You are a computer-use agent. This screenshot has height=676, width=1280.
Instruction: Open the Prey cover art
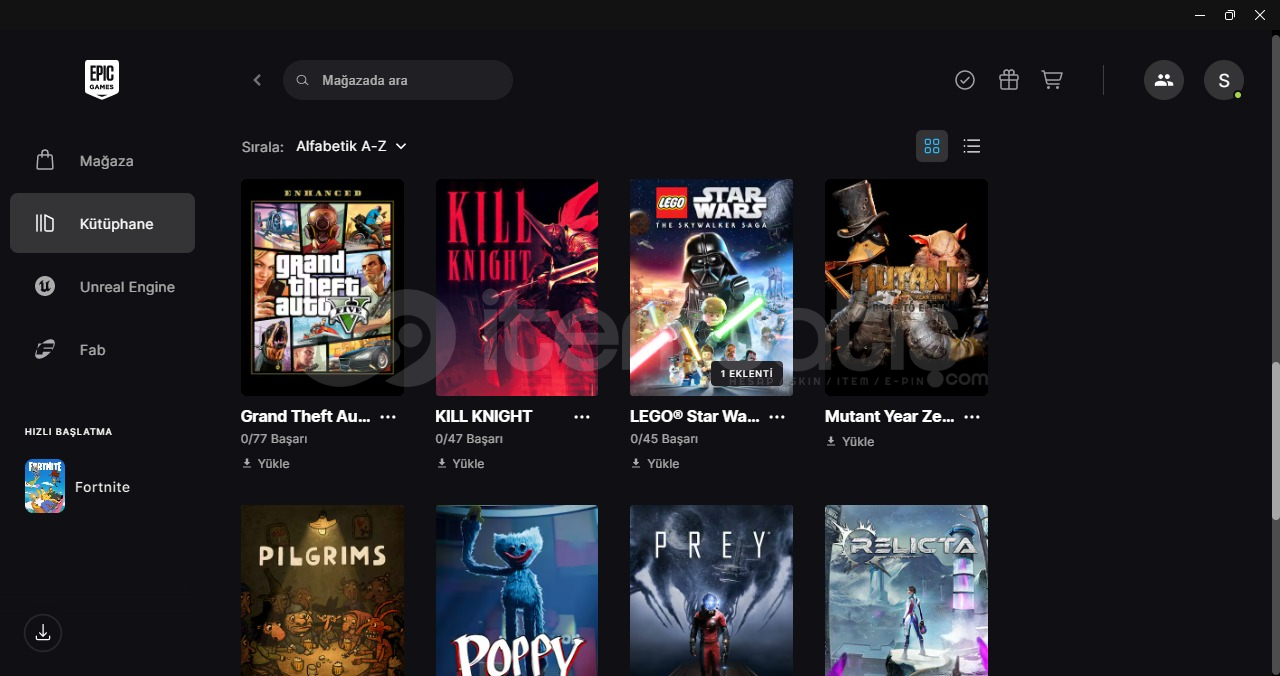click(711, 590)
